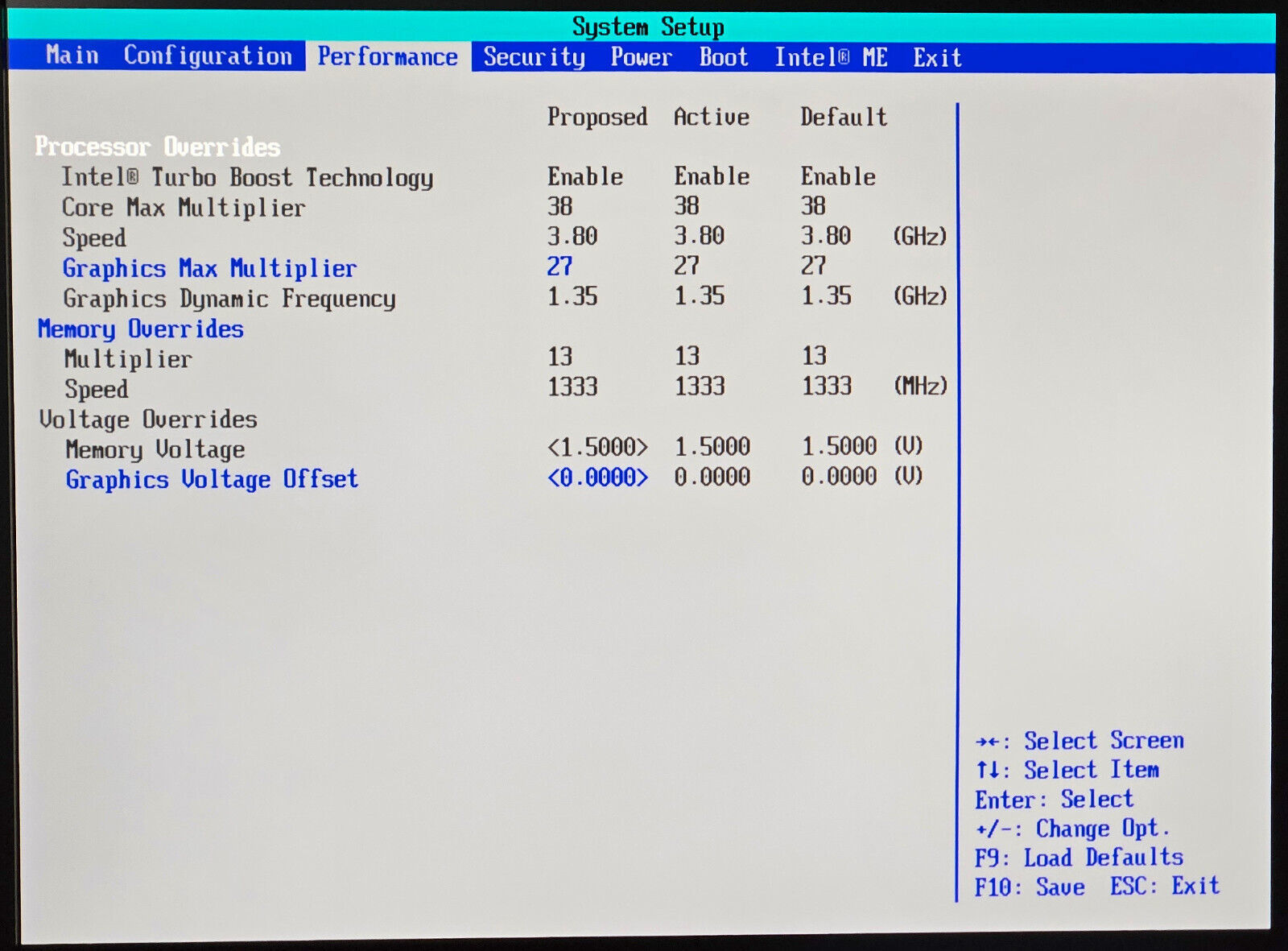Click default Graphics Voltage Offset 0.0000
The height and width of the screenshot is (951, 1288).
tap(839, 477)
